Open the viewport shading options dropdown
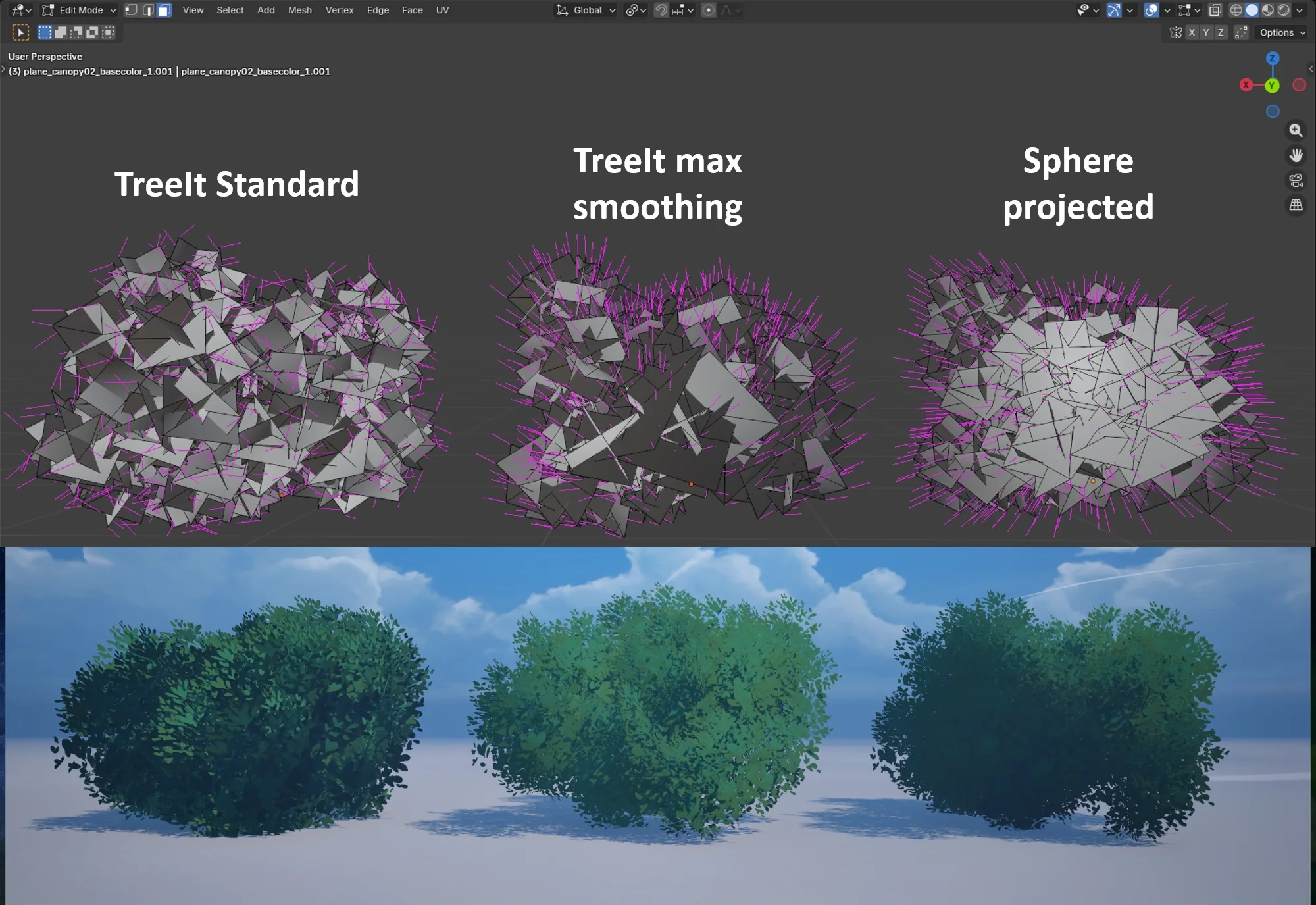The image size is (1316, 905). (x=1300, y=10)
